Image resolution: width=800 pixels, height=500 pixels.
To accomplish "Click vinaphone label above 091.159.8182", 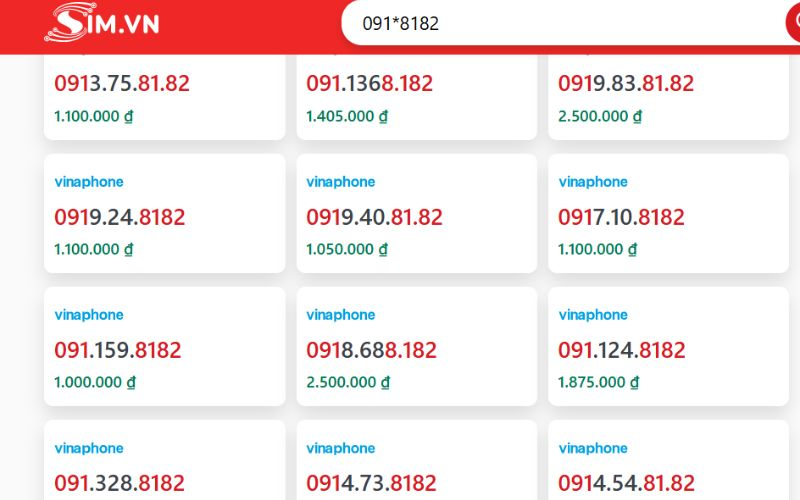I will [x=89, y=315].
